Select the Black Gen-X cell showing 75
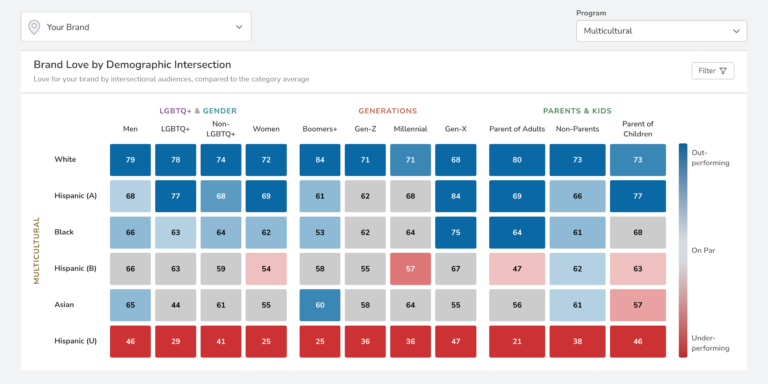768x384 pixels. click(456, 233)
